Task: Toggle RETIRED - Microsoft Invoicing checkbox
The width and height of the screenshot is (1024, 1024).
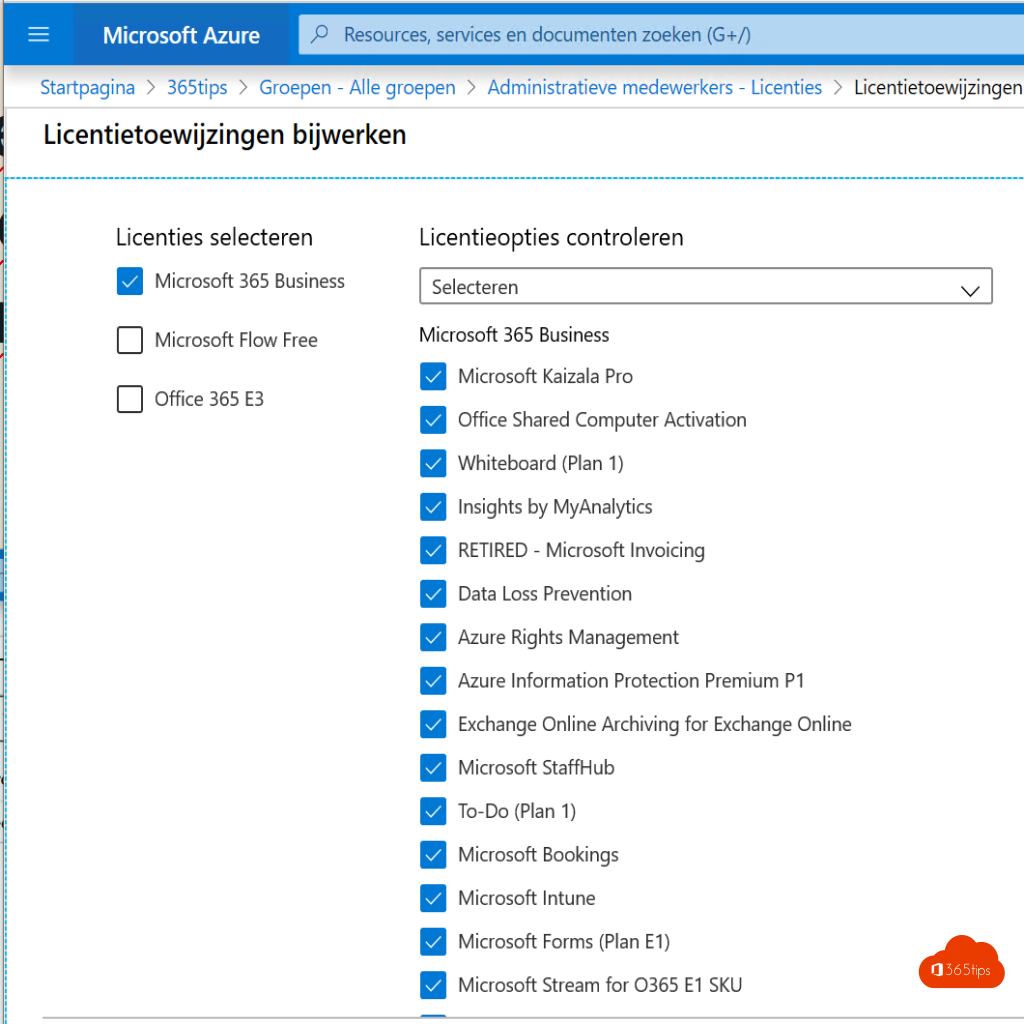Action: click(x=433, y=550)
